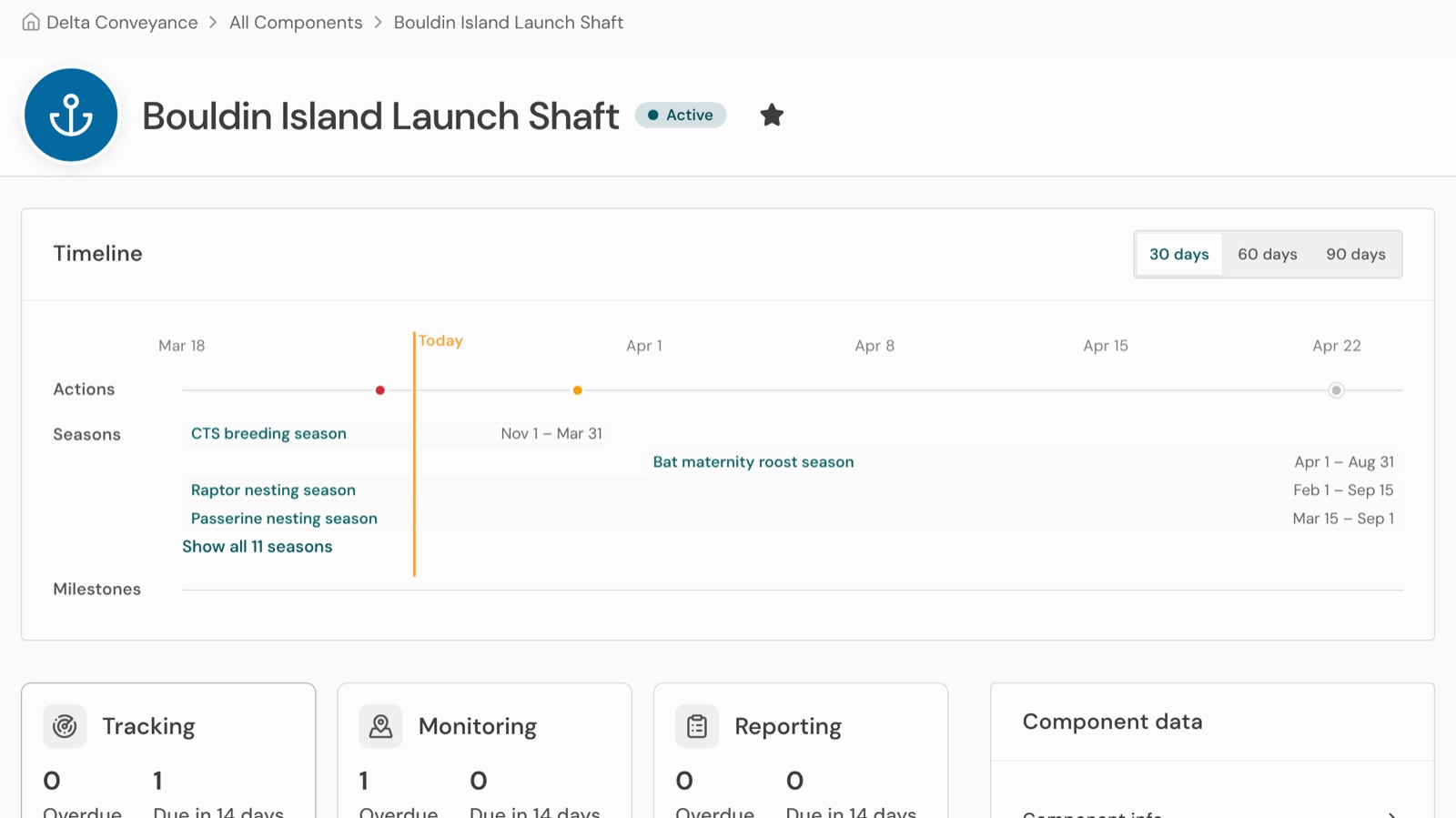Screen dimensions: 1456x818
Task: Click the Monitoring card icon
Action: pos(380,726)
